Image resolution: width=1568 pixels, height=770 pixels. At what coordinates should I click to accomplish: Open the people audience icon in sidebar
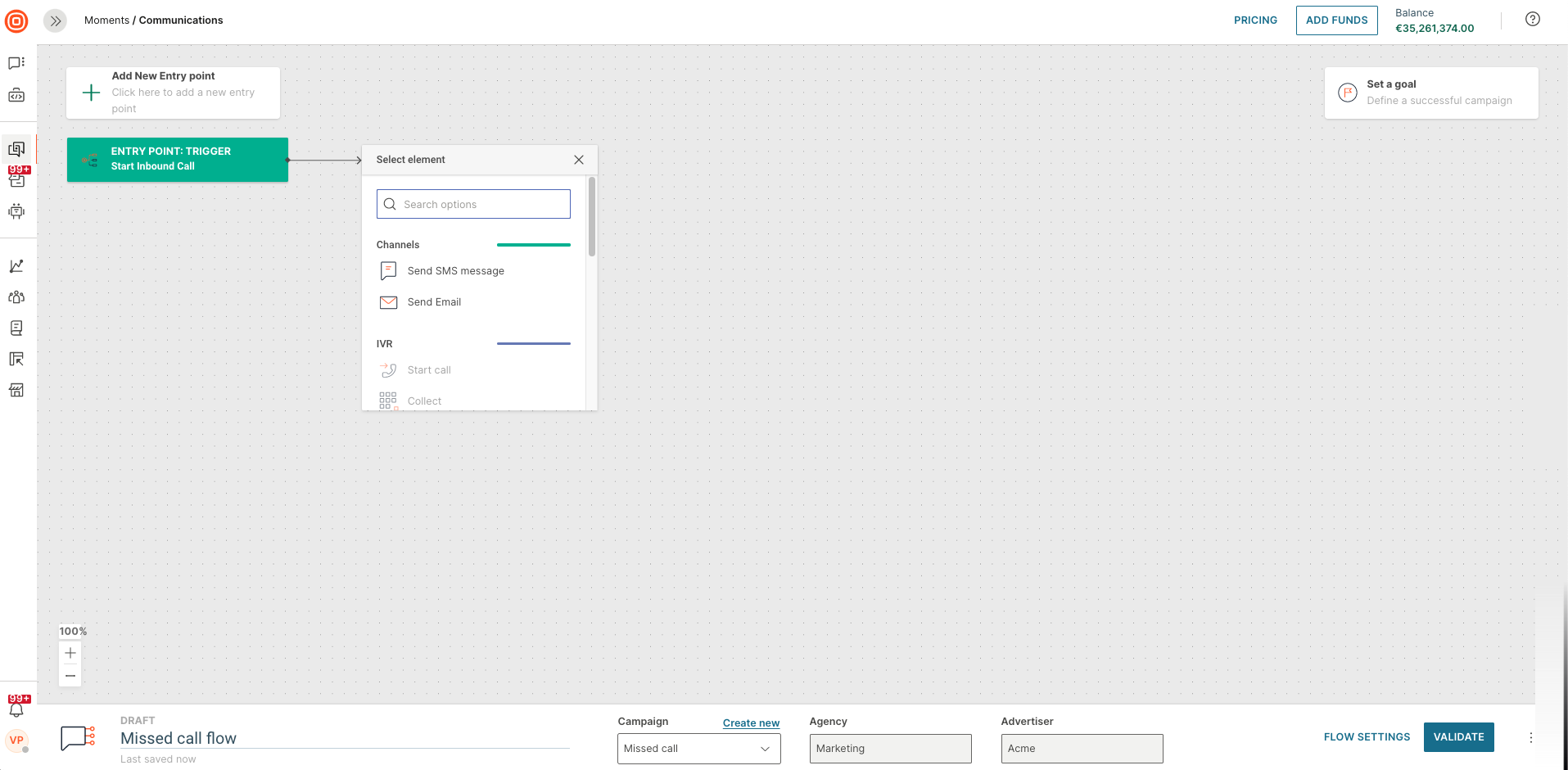pos(16,297)
